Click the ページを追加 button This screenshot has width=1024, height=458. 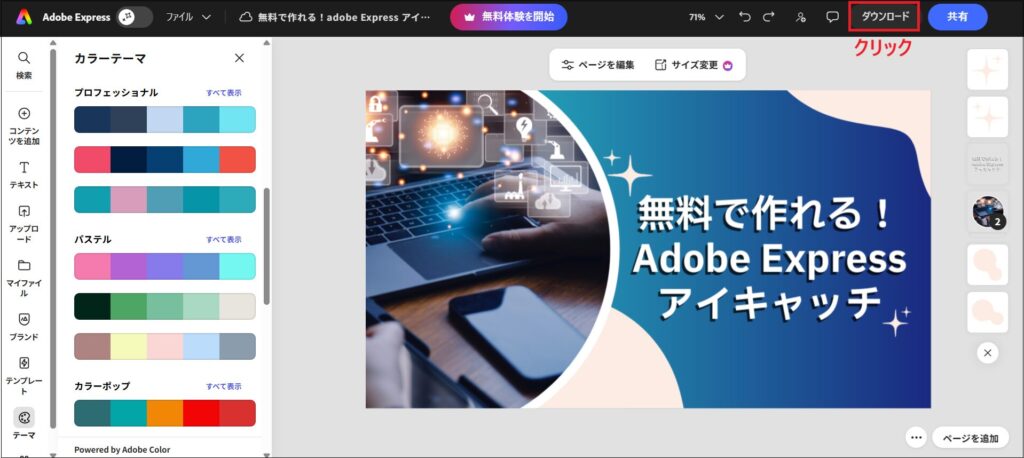(x=970, y=438)
